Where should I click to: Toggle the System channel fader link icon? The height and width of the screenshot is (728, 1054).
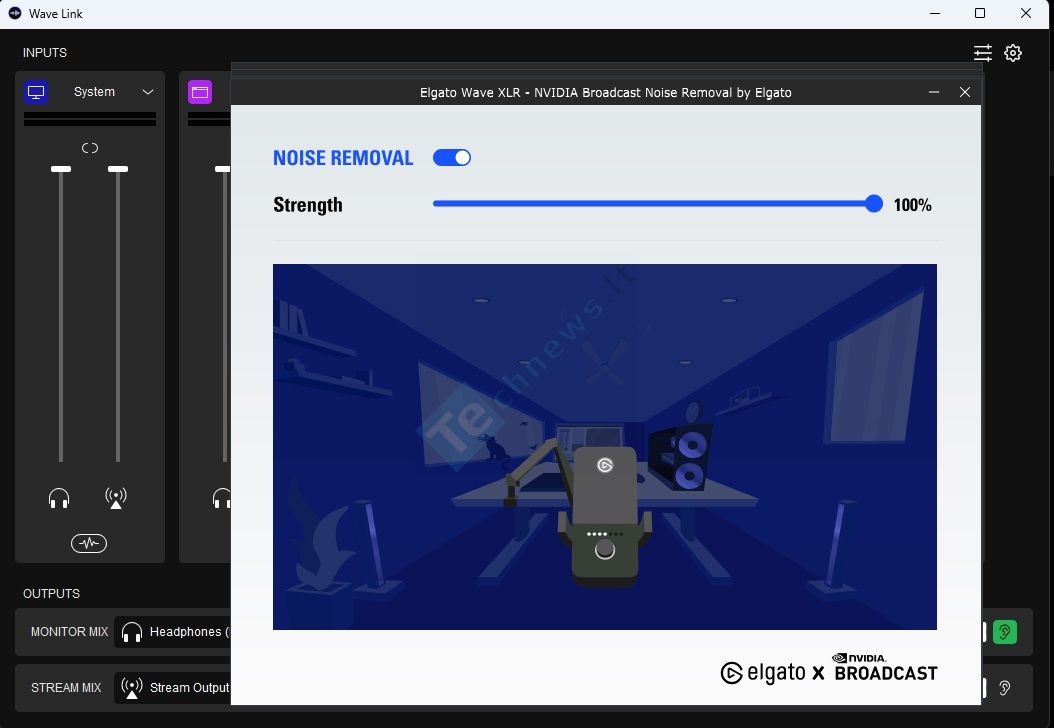(x=90, y=148)
